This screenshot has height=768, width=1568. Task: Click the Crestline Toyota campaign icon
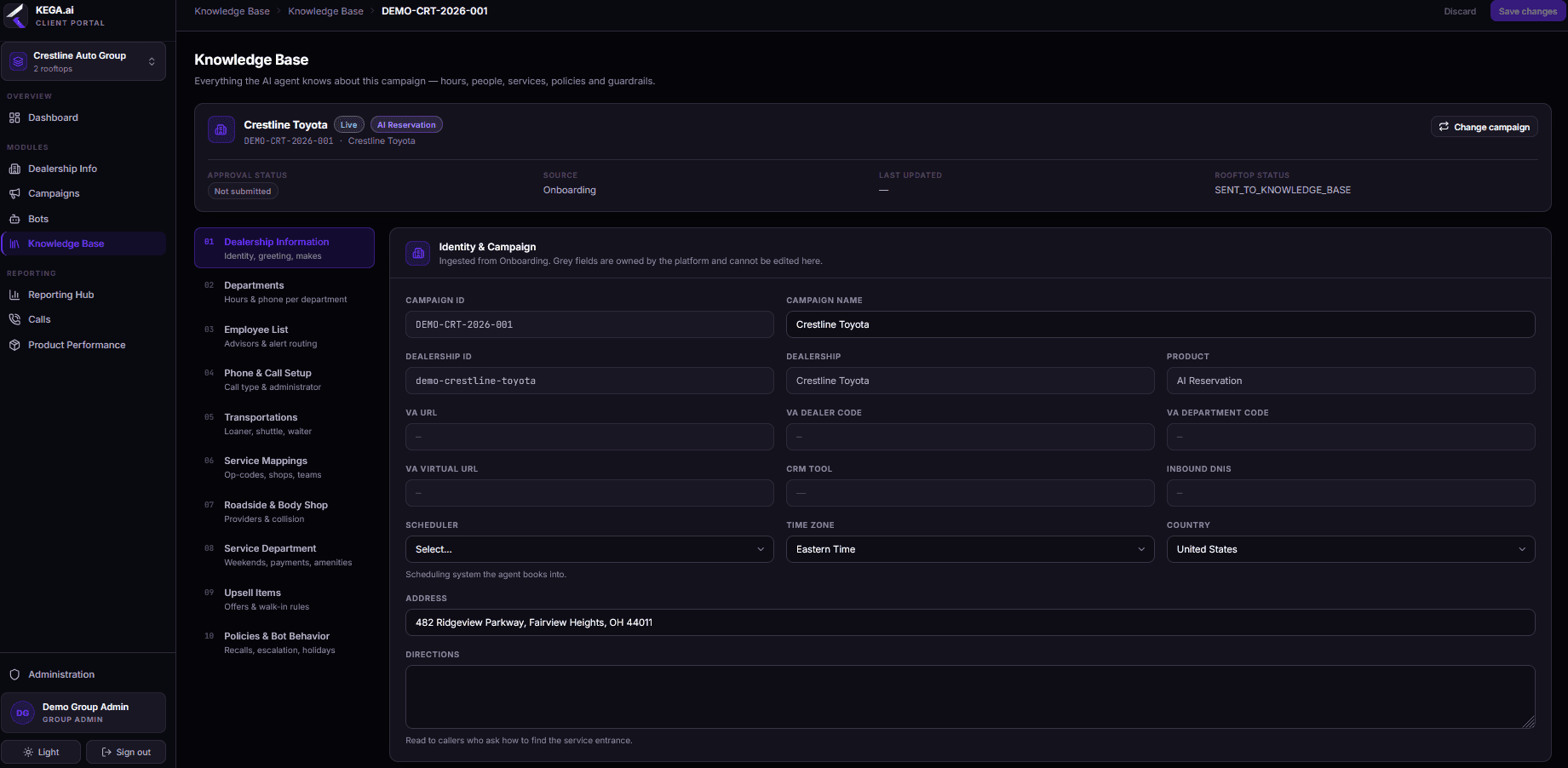tap(221, 130)
